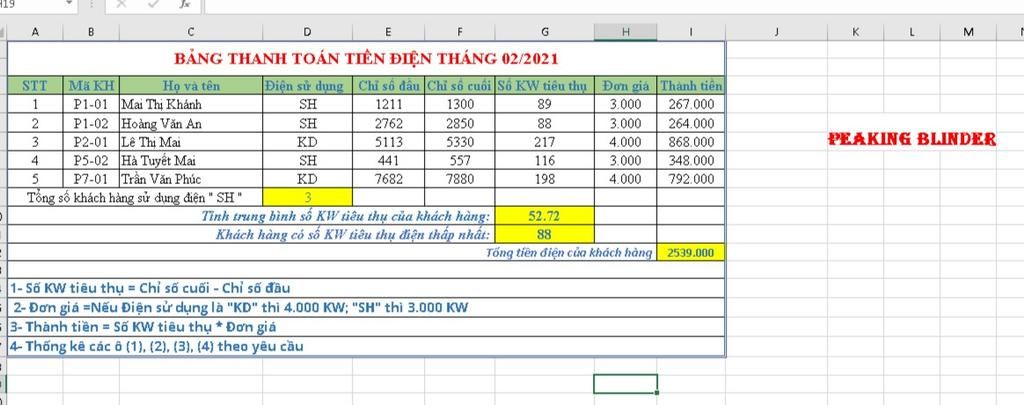The image size is (1024, 405).
Task: Select the column A header
Action: [35, 32]
